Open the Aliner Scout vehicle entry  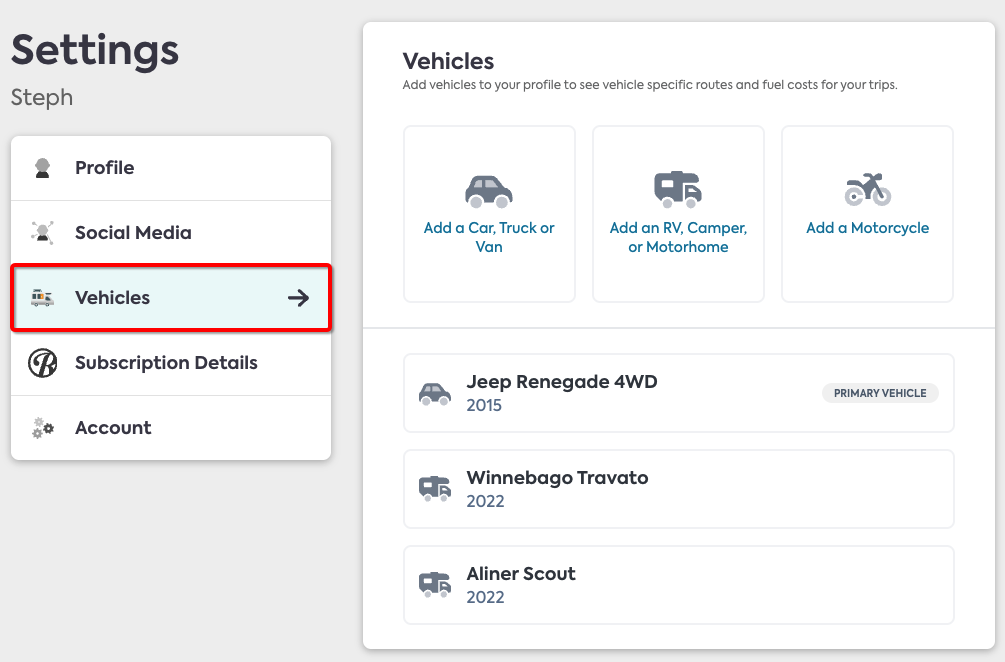[679, 585]
